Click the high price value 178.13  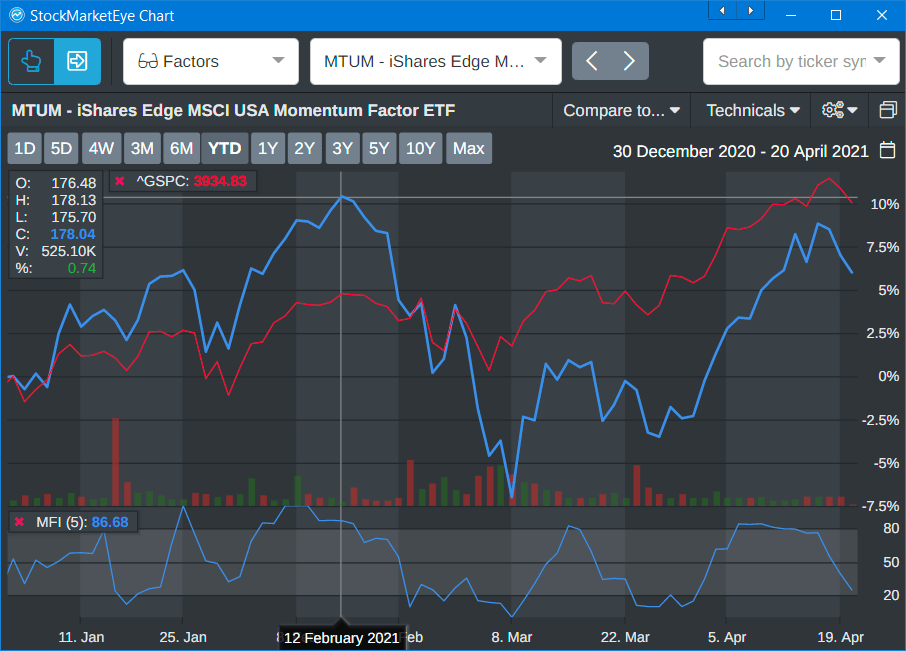pyautogui.click(x=73, y=200)
